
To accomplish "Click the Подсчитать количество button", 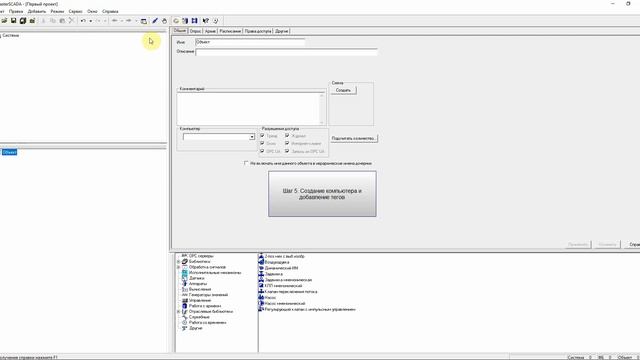I will [353, 139].
